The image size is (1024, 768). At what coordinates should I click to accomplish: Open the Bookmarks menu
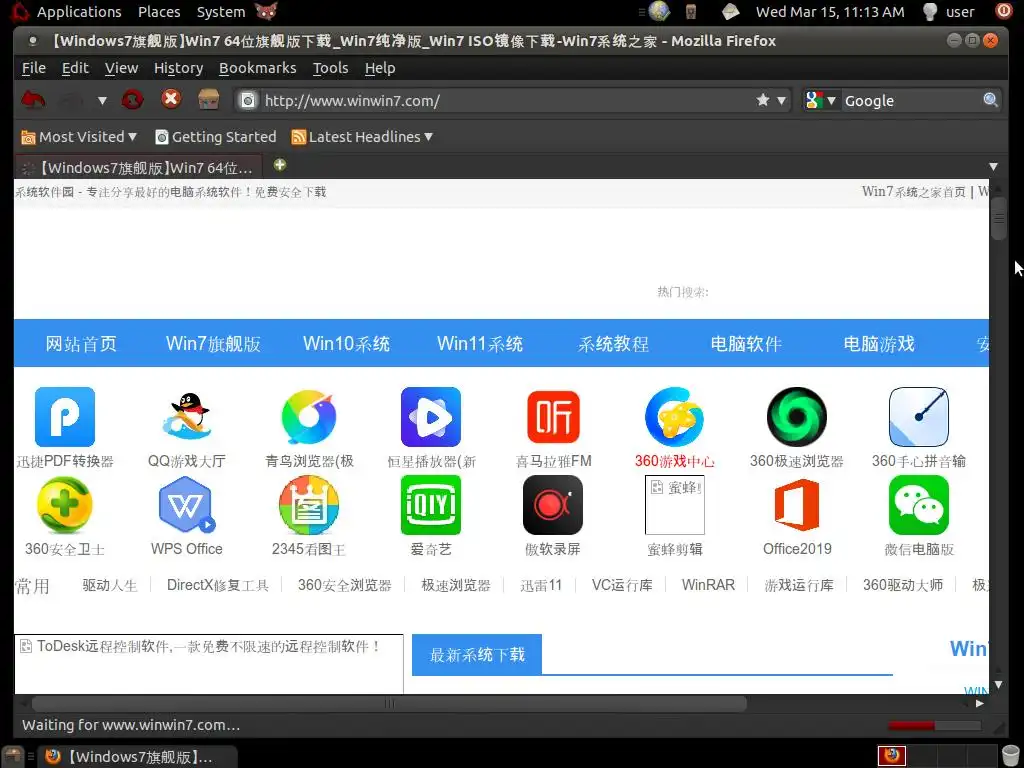tap(257, 68)
